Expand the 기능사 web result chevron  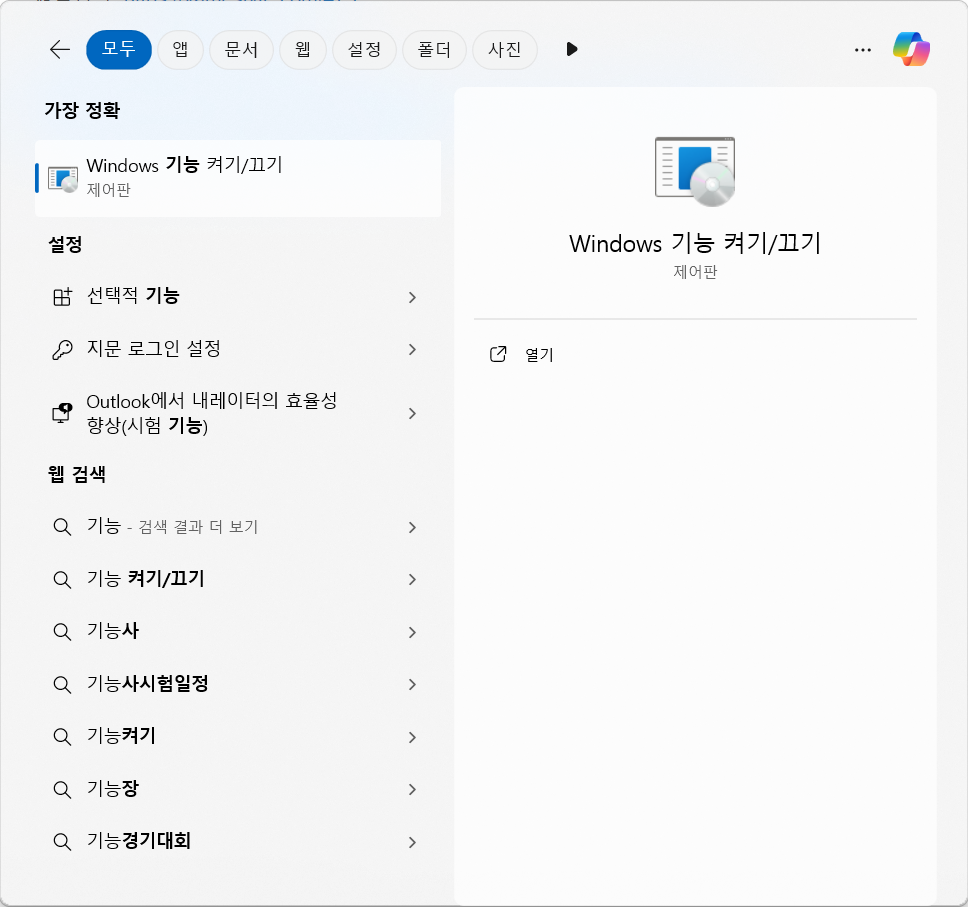pos(412,632)
